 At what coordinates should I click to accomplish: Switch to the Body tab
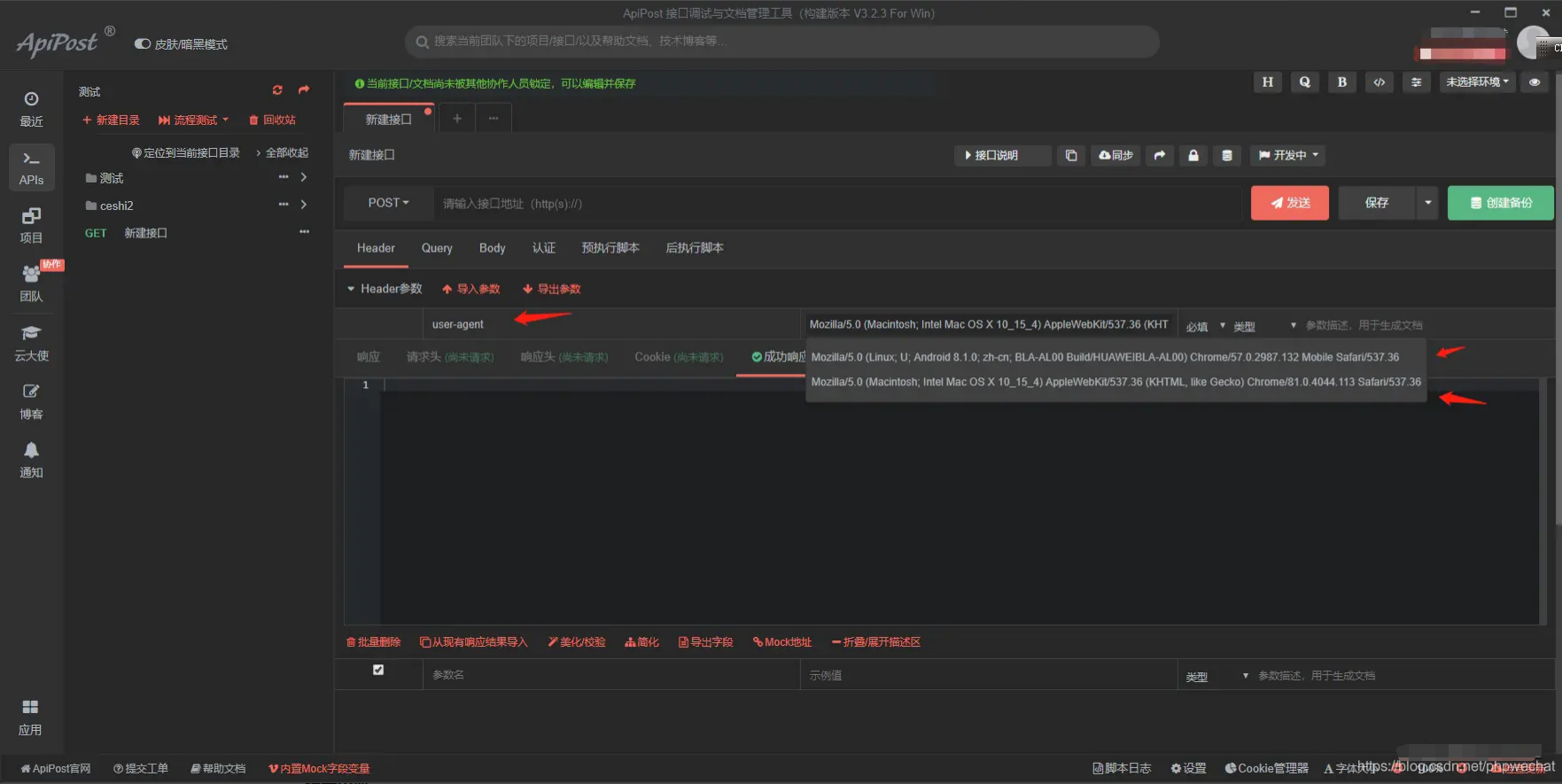492,248
